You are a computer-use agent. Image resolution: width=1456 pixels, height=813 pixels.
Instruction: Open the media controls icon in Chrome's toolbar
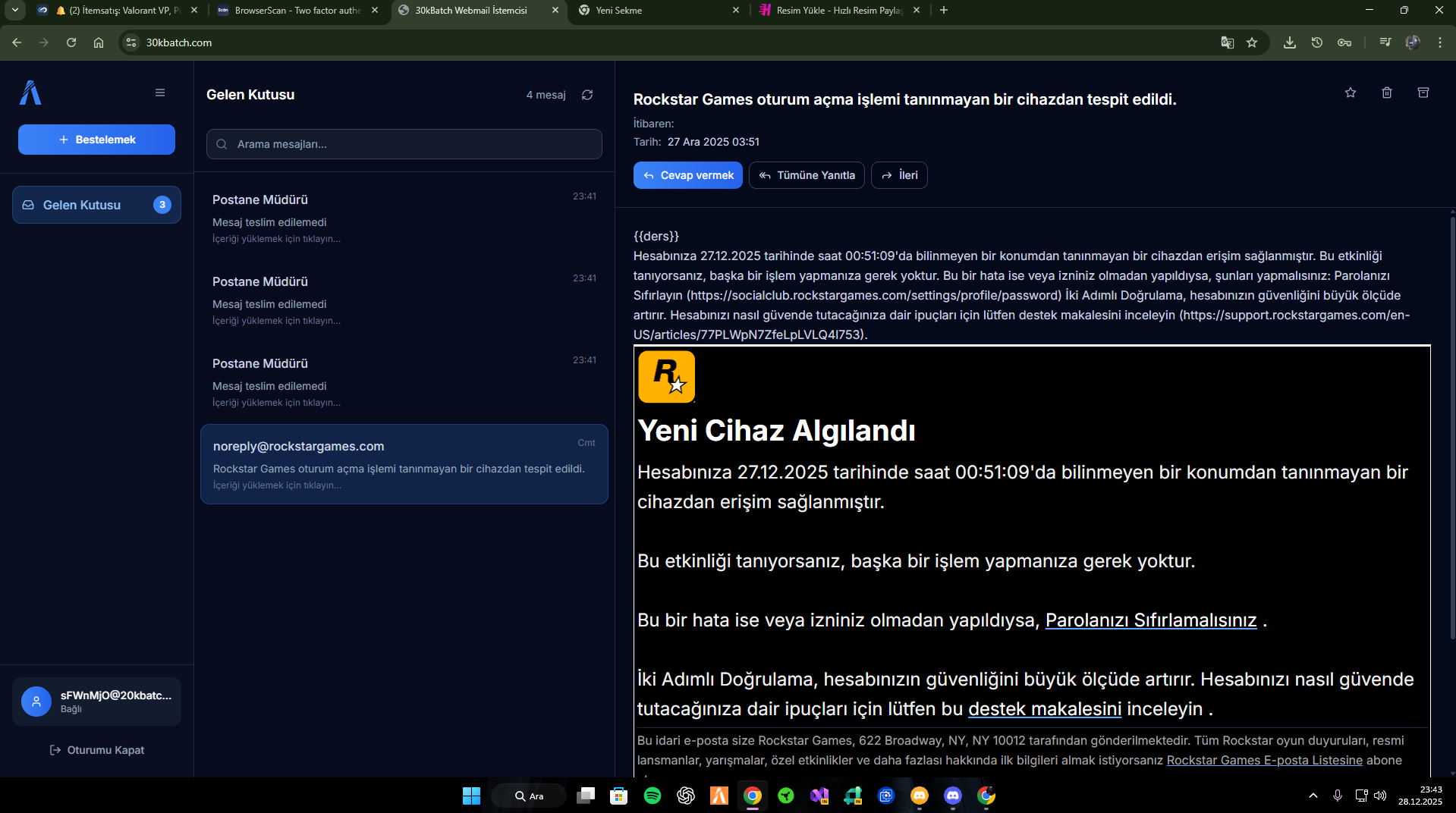point(1385,42)
